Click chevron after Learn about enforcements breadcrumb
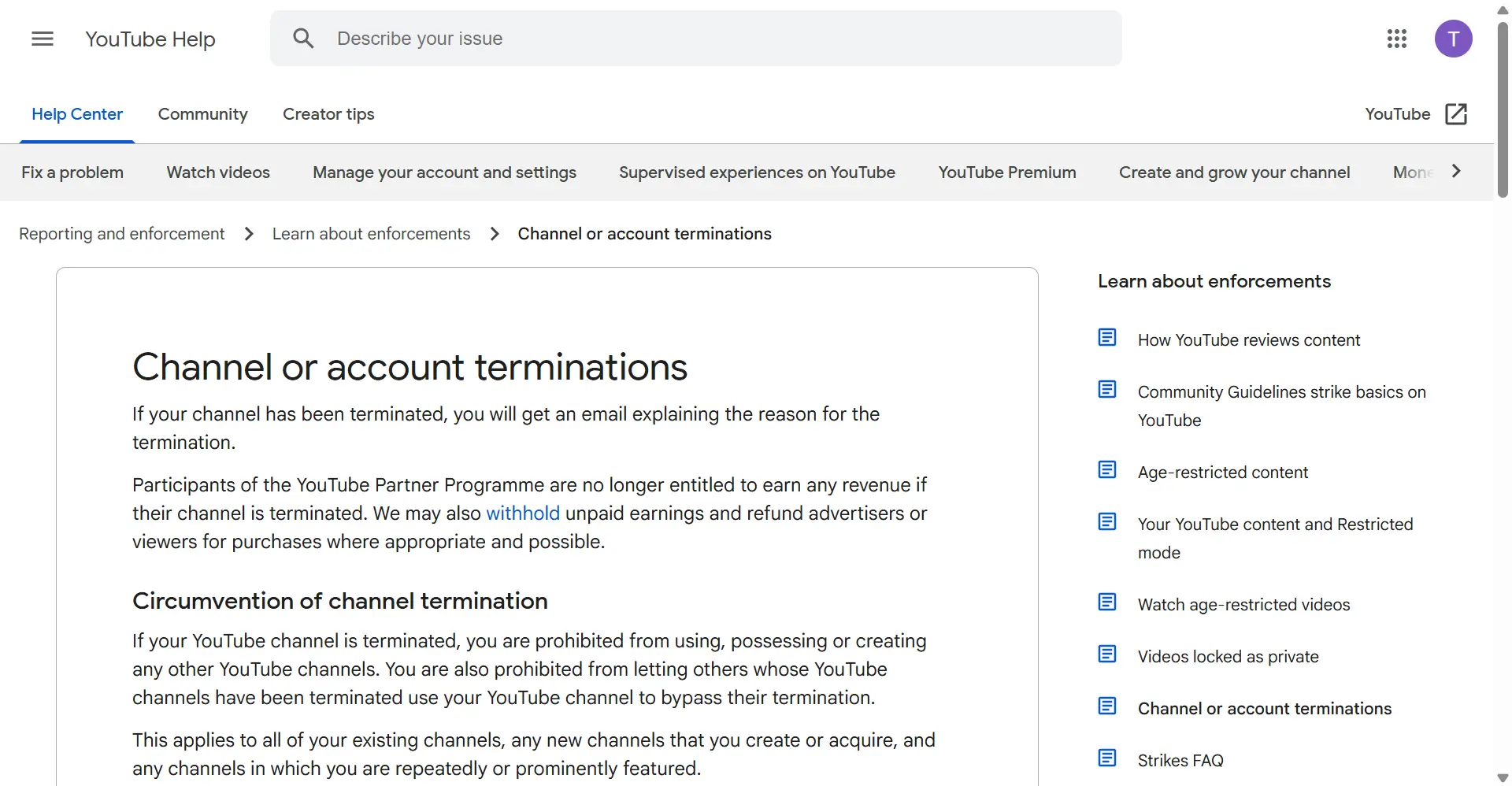The height and width of the screenshot is (786, 1512). [495, 234]
